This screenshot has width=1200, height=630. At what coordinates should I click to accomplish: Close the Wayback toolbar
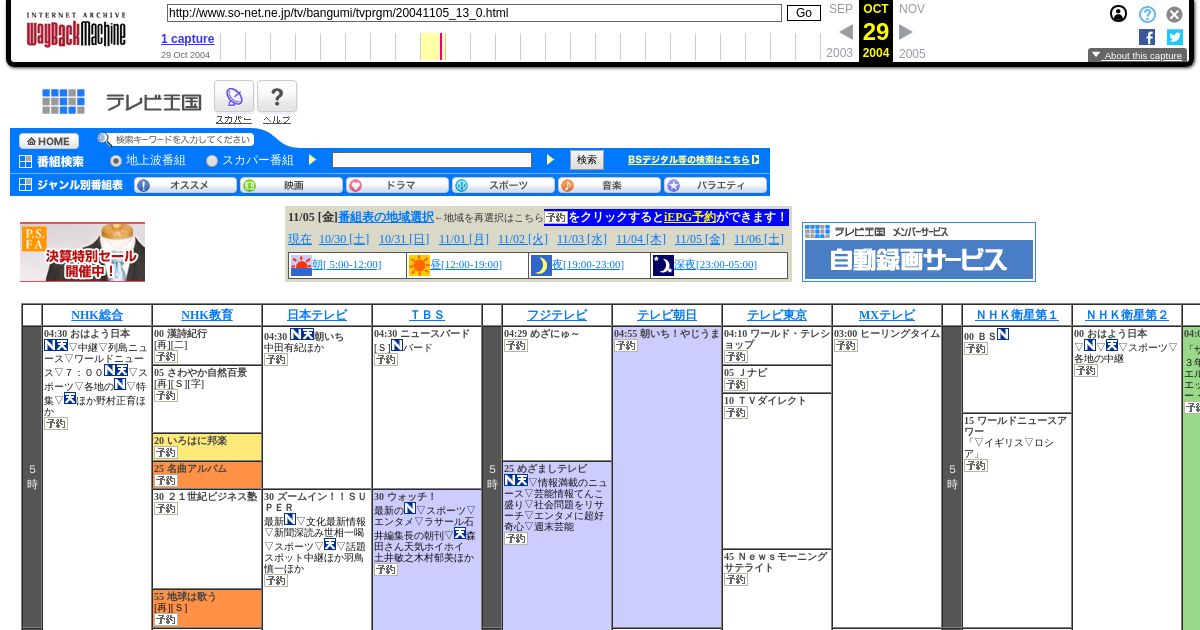pyautogui.click(x=1174, y=14)
